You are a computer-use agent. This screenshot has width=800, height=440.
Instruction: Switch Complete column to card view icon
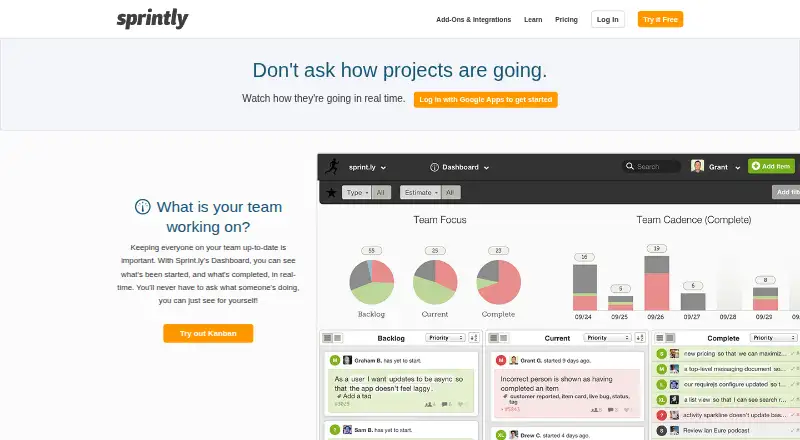[670, 338]
